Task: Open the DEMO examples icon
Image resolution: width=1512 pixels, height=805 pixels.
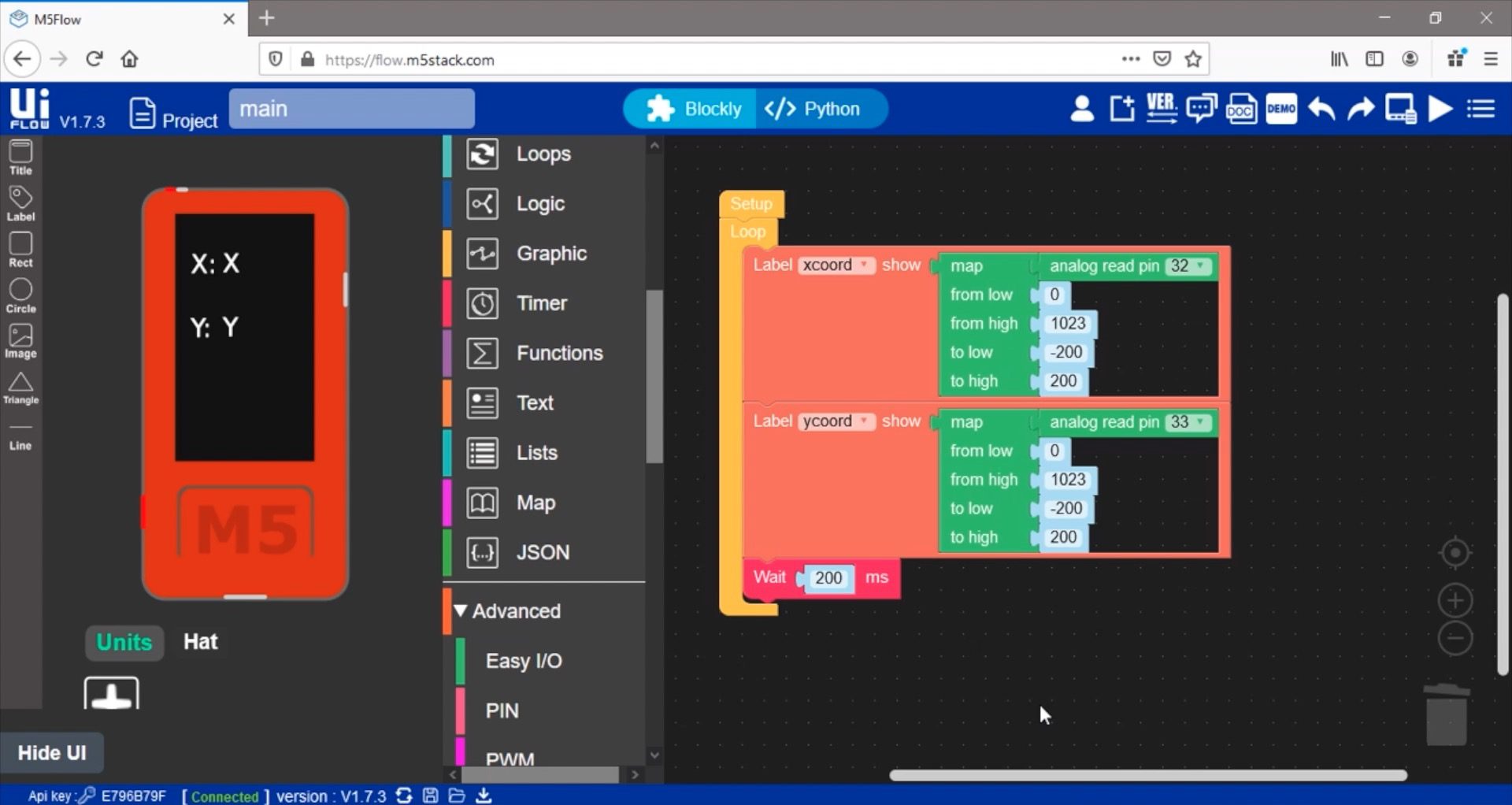Action: (x=1281, y=109)
